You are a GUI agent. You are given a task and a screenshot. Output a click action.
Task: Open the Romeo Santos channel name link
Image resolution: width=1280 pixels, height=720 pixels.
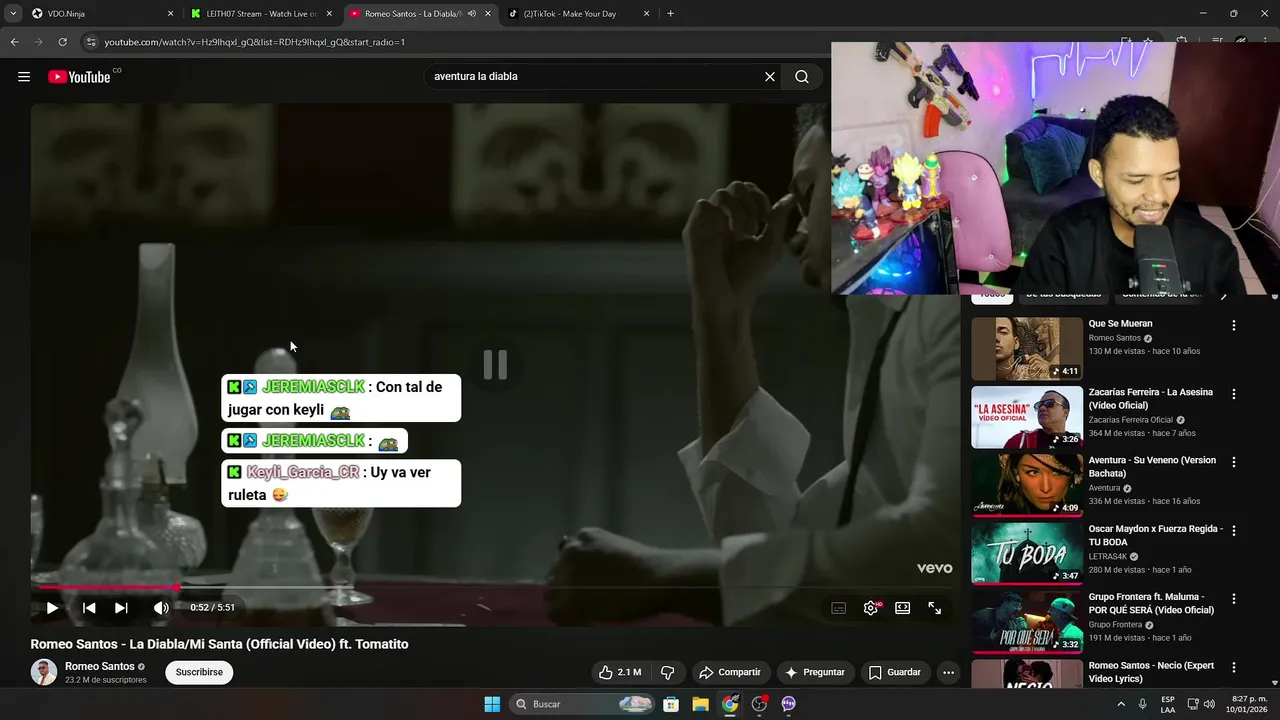pyautogui.click(x=100, y=666)
